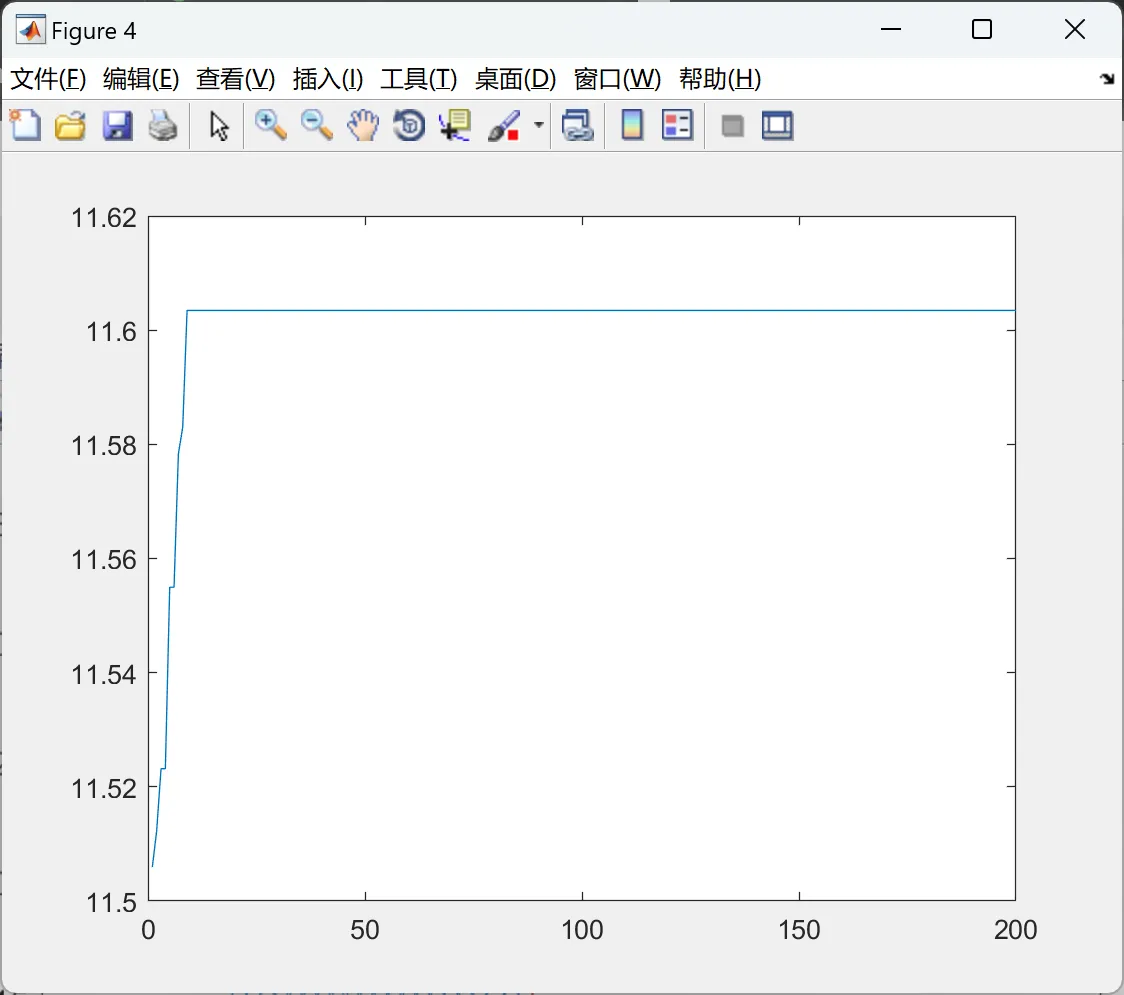Click the x-axis label 100
The height and width of the screenshot is (995, 1124).
point(582,930)
